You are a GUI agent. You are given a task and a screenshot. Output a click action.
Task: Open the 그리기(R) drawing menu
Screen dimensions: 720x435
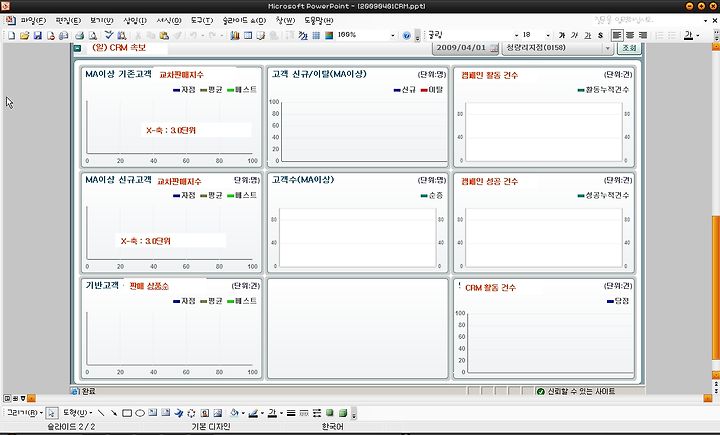click(x=24, y=412)
